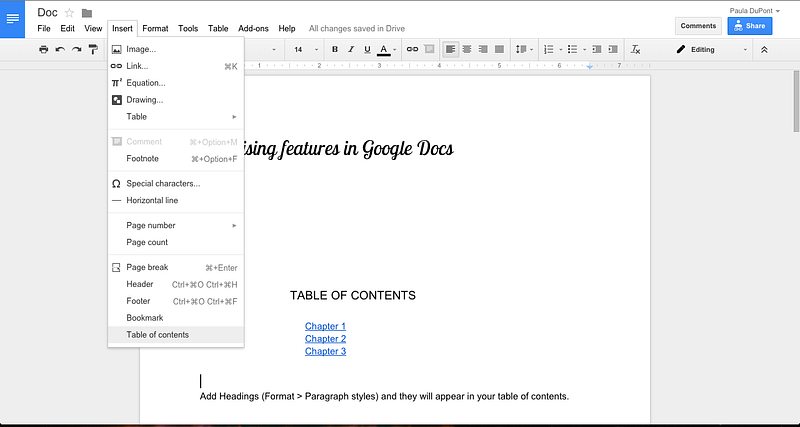The width and height of the screenshot is (800, 427).
Task: Follow the Chapter 1 link
Action: (326, 326)
